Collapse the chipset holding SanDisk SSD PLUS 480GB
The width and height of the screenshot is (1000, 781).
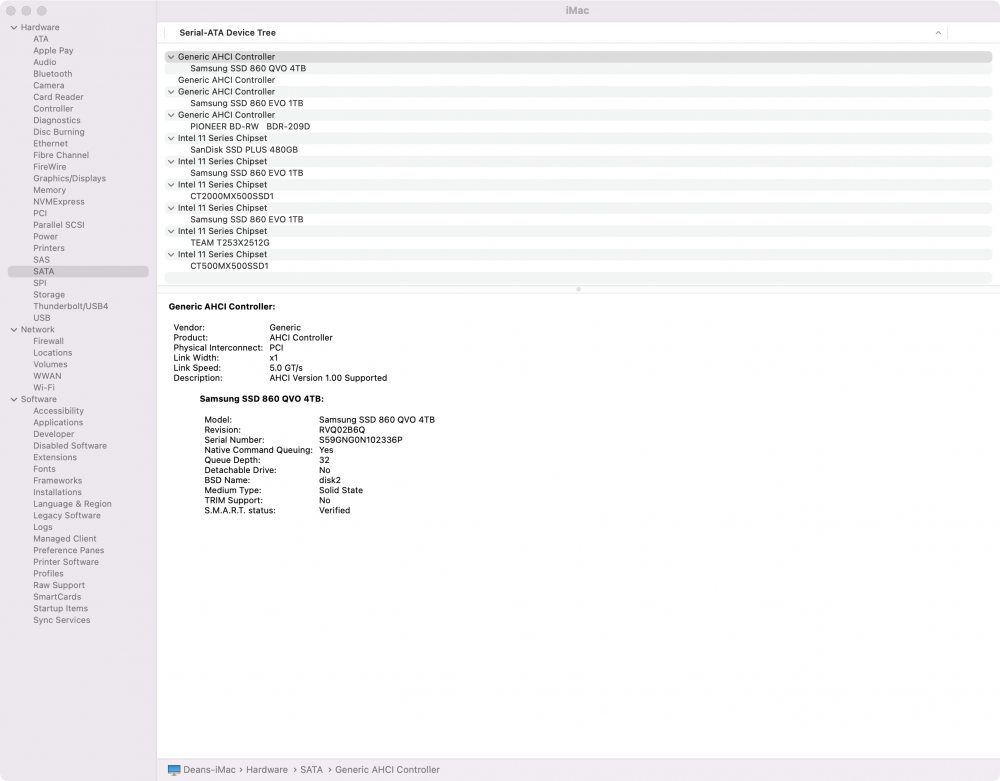[171, 138]
